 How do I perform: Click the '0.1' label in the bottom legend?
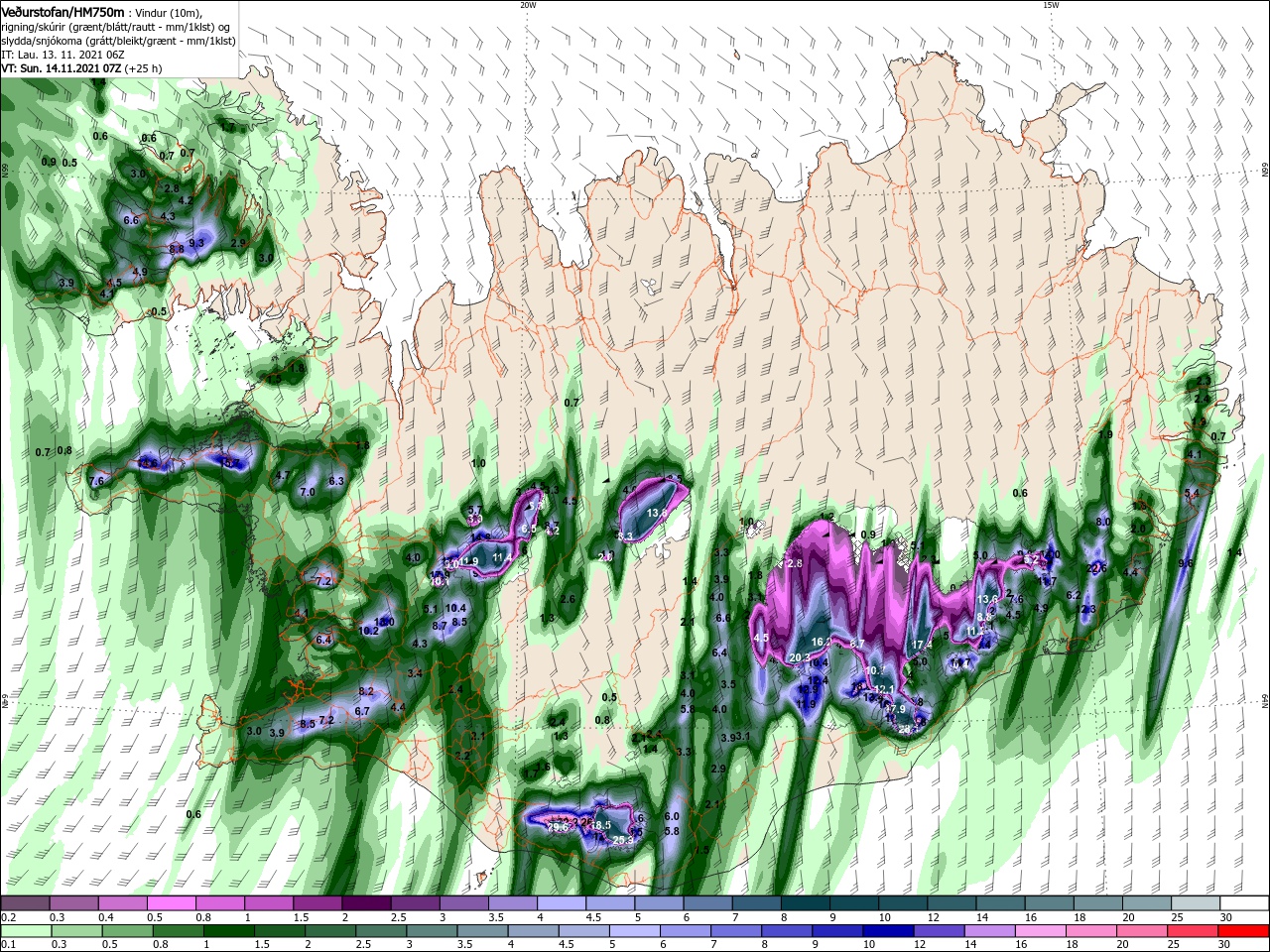pyautogui.click(x=9, y=945)
